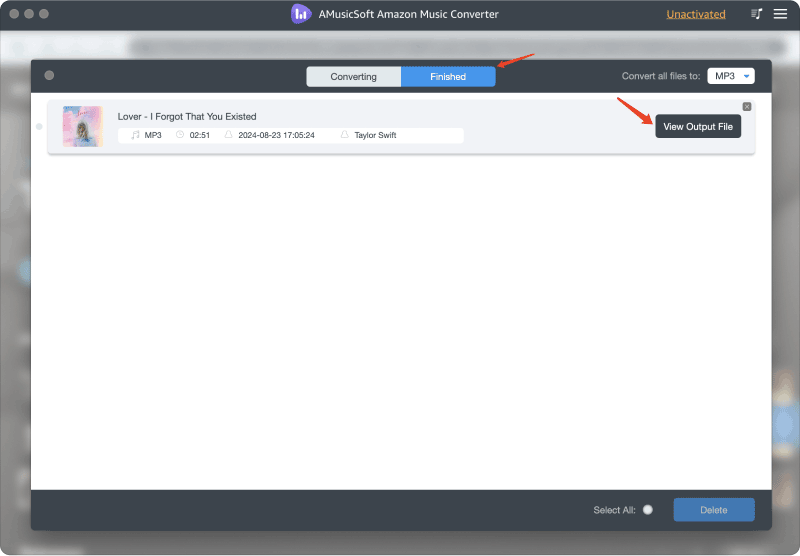Click the window zoom button
The height and width of the screenshot is (556, 800).
click(44, 14)
